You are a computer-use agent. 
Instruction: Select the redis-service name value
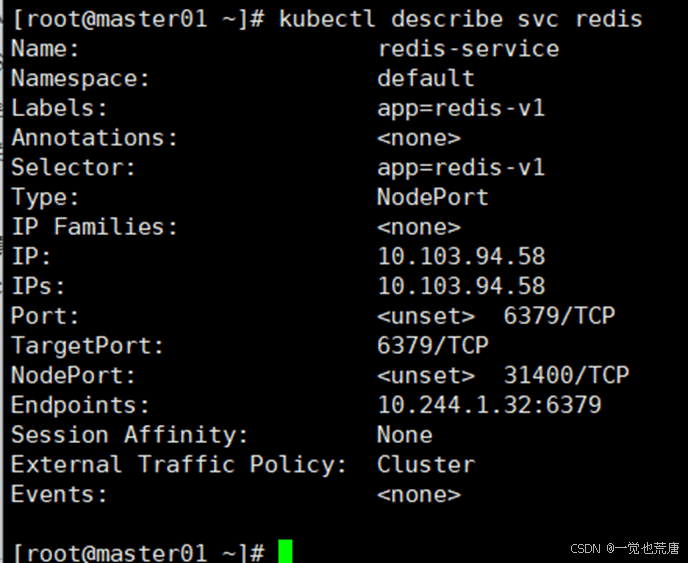467,49
